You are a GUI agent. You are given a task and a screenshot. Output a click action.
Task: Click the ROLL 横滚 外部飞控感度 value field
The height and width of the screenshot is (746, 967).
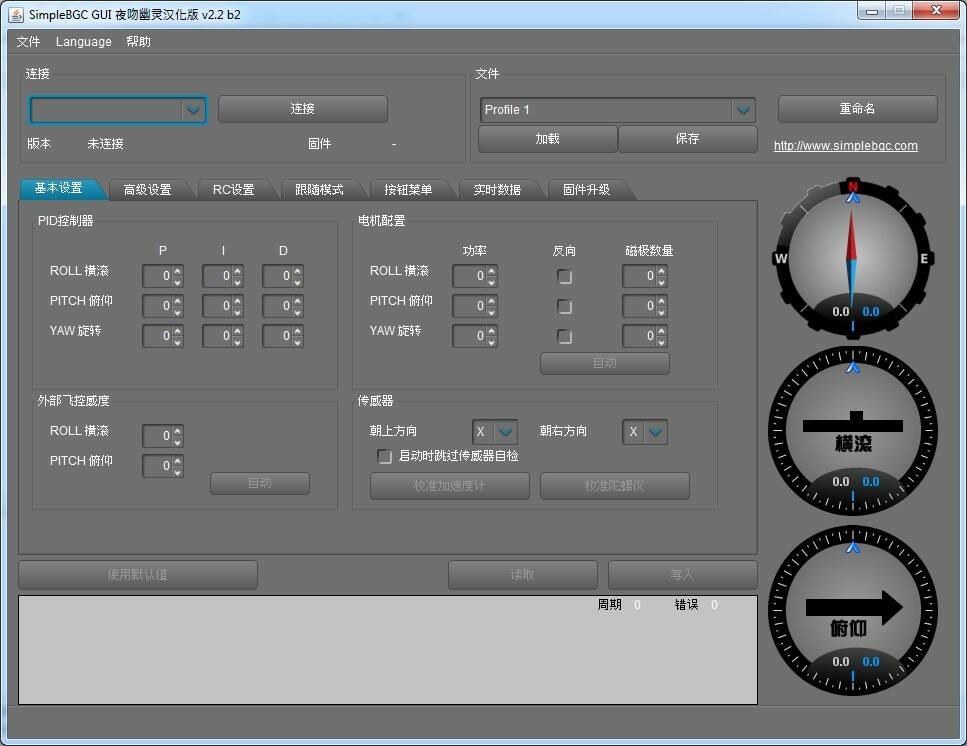coord(158,436)
